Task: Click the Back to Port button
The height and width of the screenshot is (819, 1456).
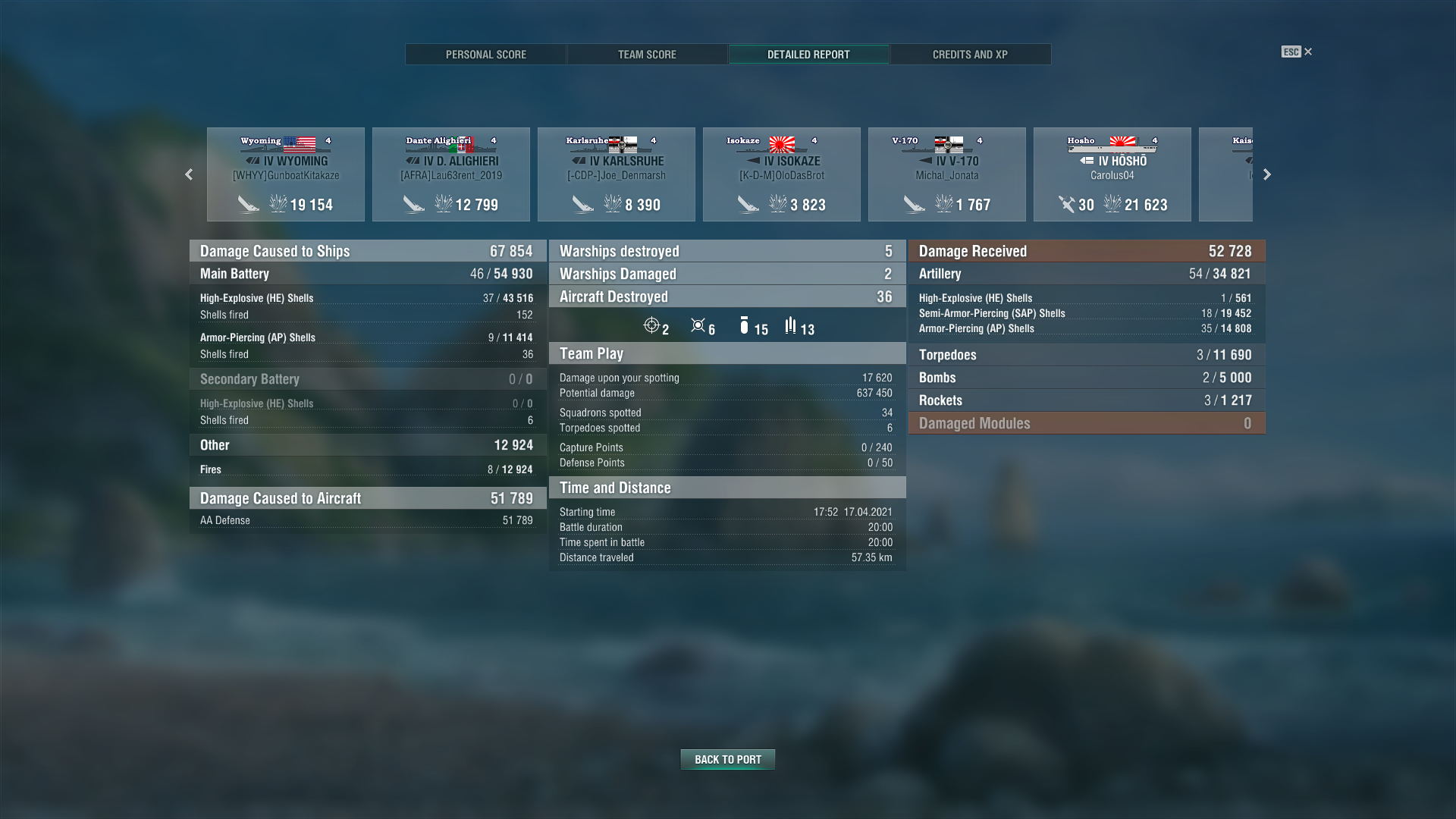Action: click(x=728, y=759)
